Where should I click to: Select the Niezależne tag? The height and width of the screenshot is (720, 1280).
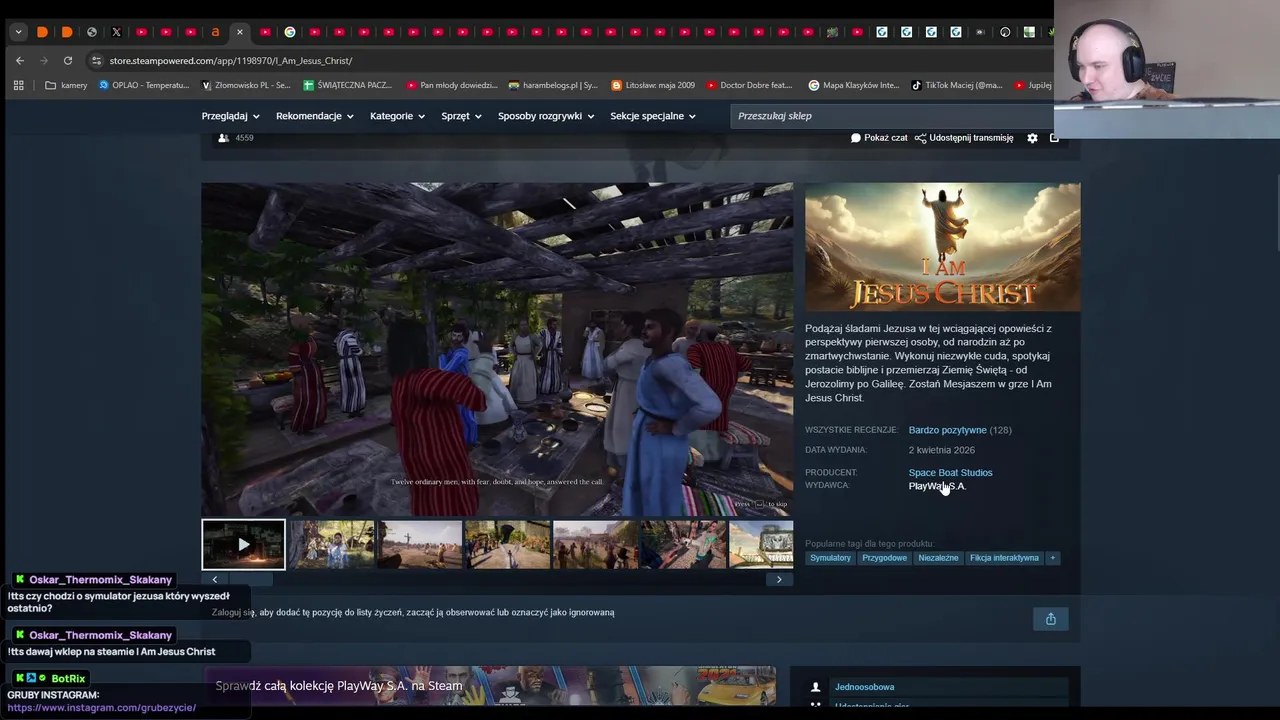[x=938, y=558]
